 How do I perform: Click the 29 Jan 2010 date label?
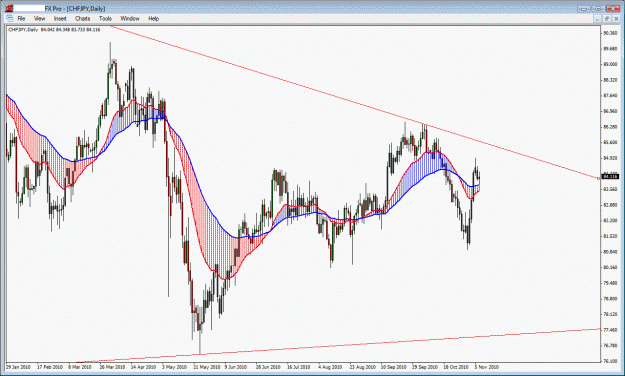[18, 367]
